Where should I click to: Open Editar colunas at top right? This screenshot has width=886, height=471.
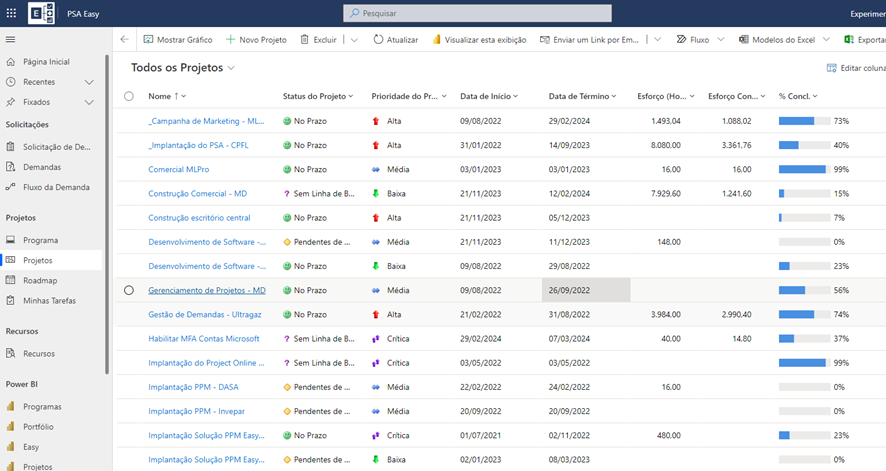(x=856, y=68)
